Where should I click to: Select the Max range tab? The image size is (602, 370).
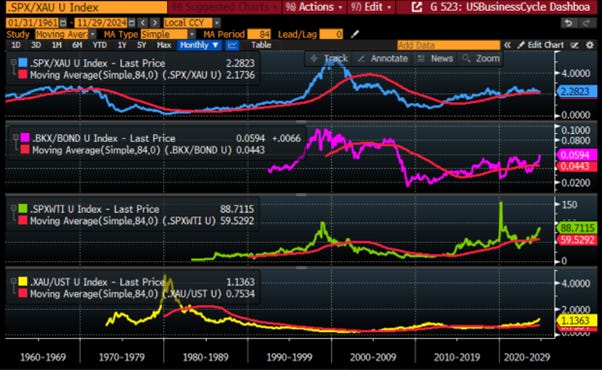164,45
